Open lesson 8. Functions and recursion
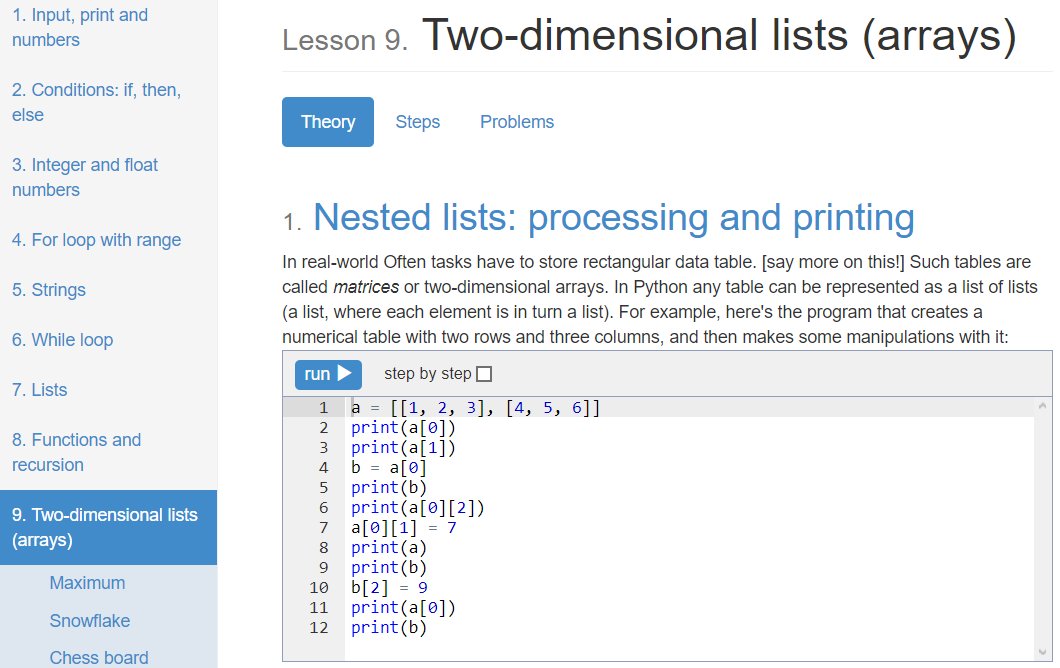Screen dimensions: 1060x668 click(76, 452)
